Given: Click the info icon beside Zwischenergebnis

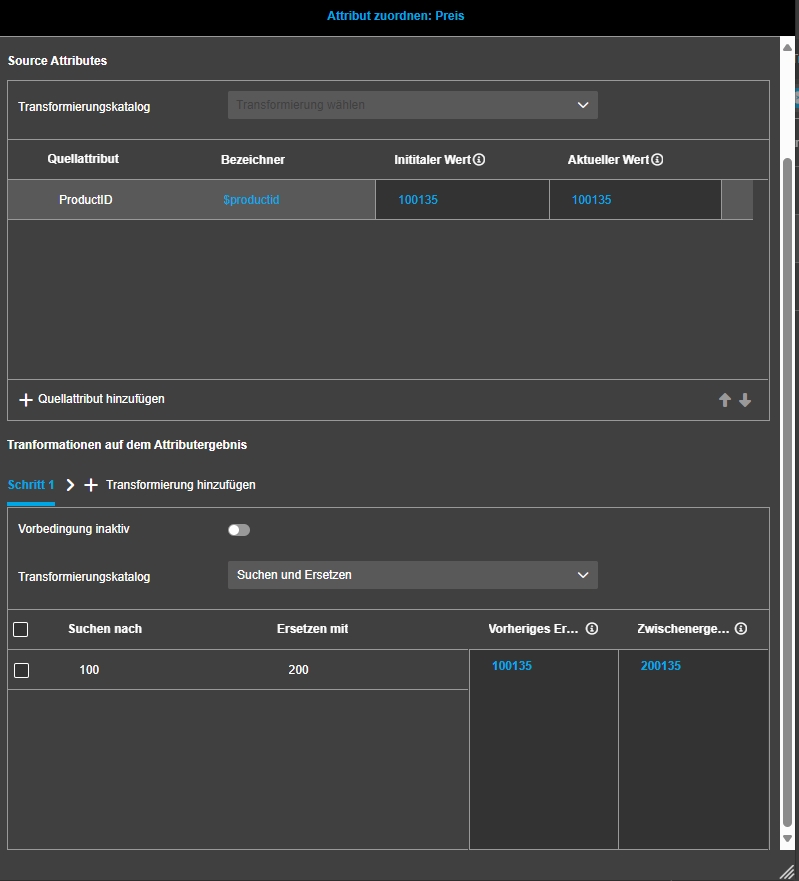Looking at the screenshot, I should point(741,629).
